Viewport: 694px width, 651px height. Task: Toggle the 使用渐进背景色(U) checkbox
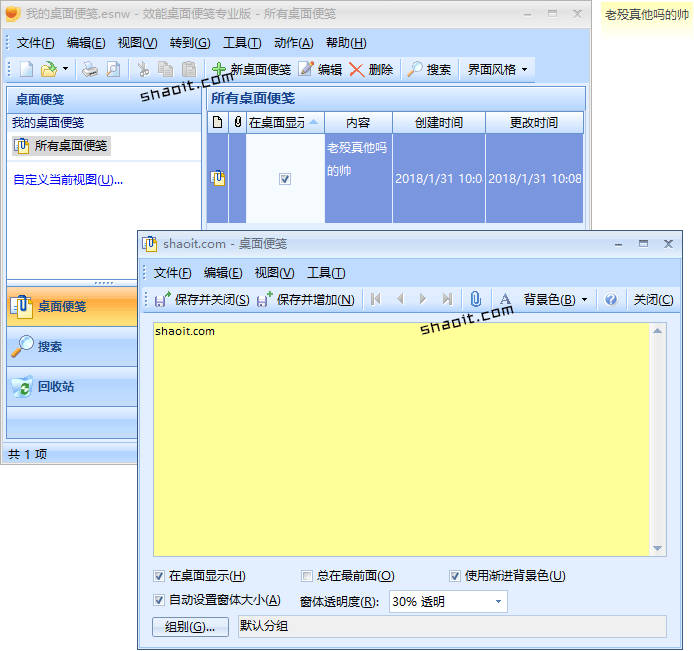455,576
